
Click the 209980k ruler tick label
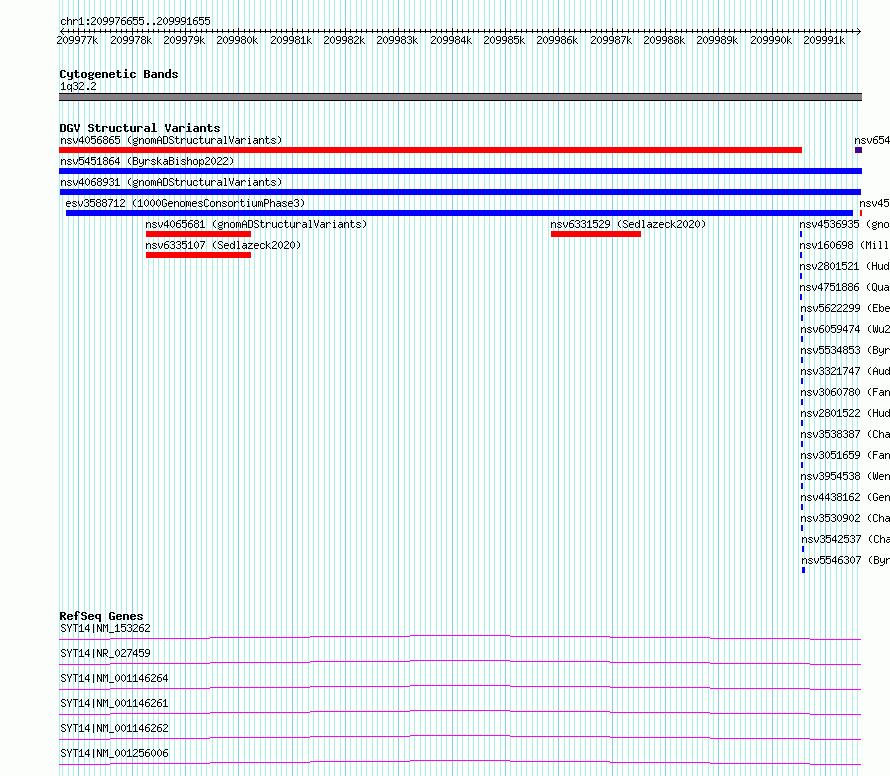[x=237, y=40]
